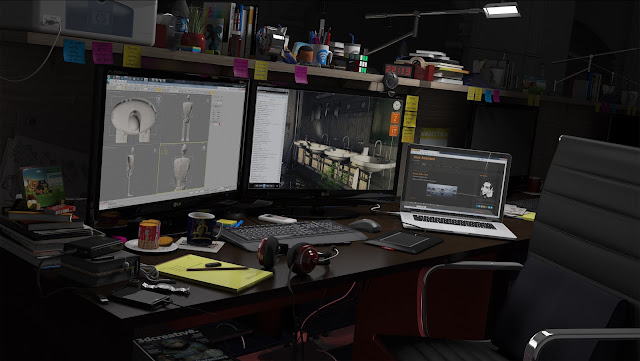Open the orange blog post title link
The width and height of the screenshot is (640, 361).
point(420,174)
